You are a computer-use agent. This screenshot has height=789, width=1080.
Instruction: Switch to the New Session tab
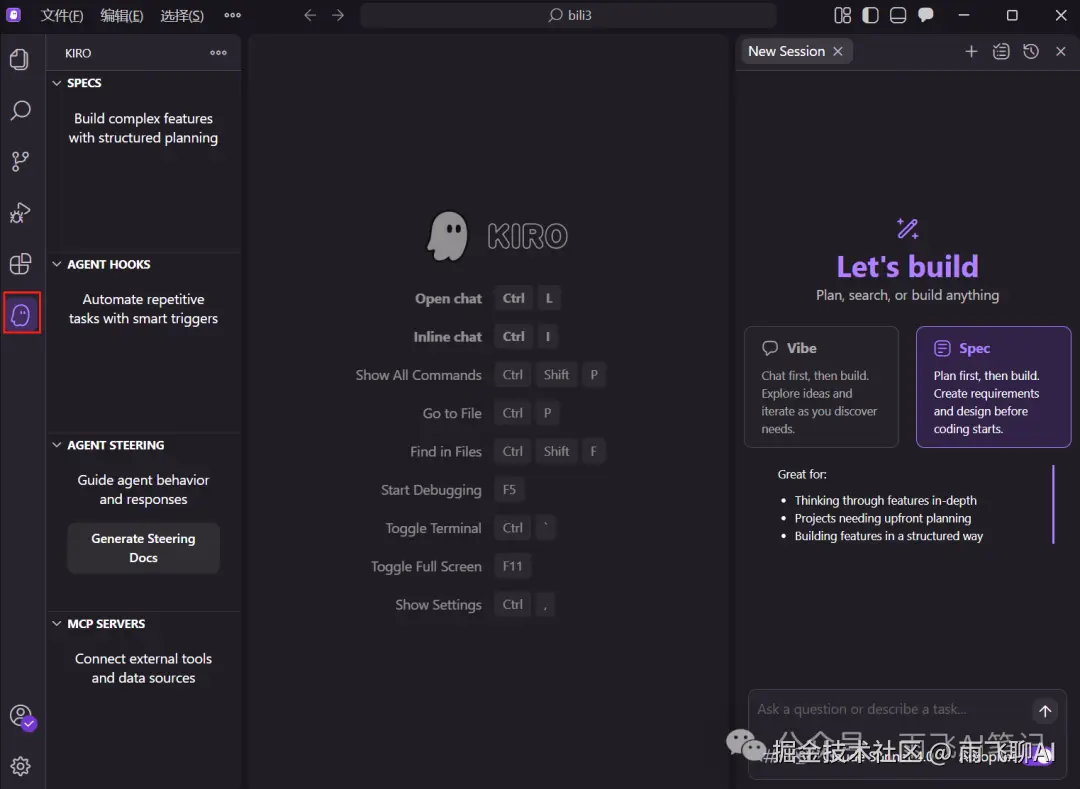pyautogui.click(x=786, y=52)
